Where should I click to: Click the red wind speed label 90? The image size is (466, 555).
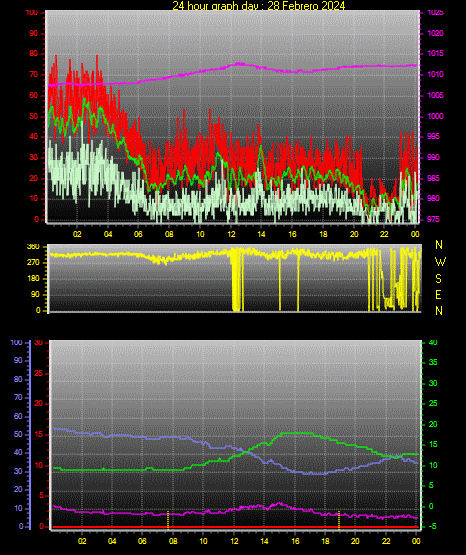point(34,34)
